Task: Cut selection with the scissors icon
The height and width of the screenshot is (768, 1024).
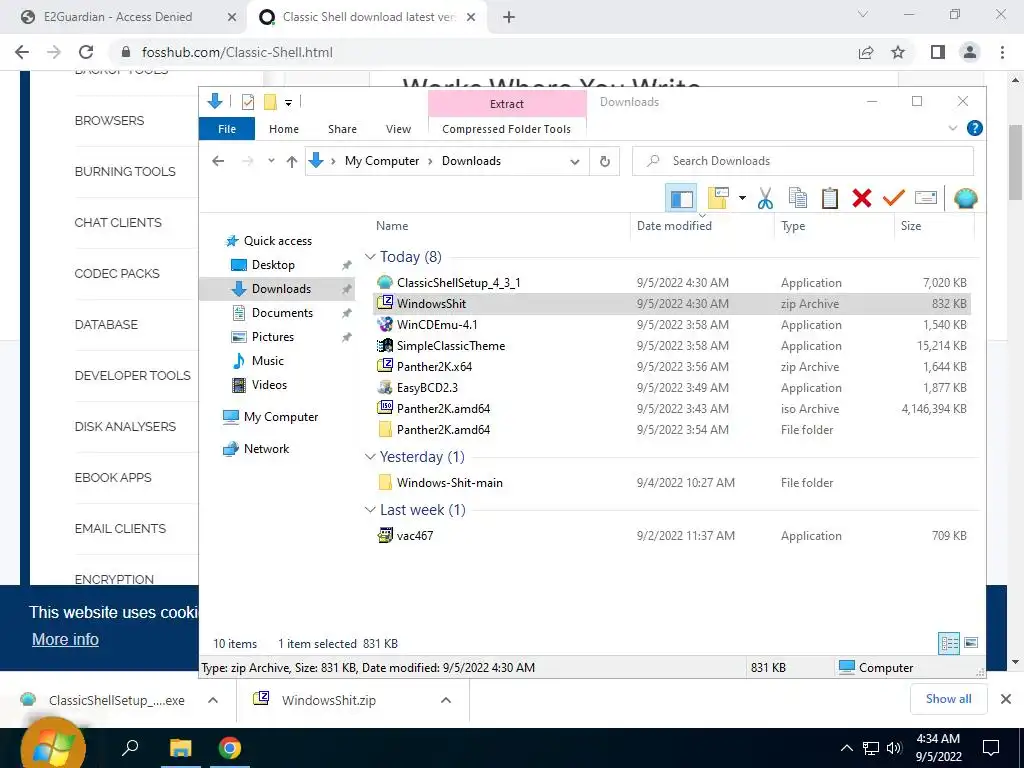Action: click(x=765, y=198)
